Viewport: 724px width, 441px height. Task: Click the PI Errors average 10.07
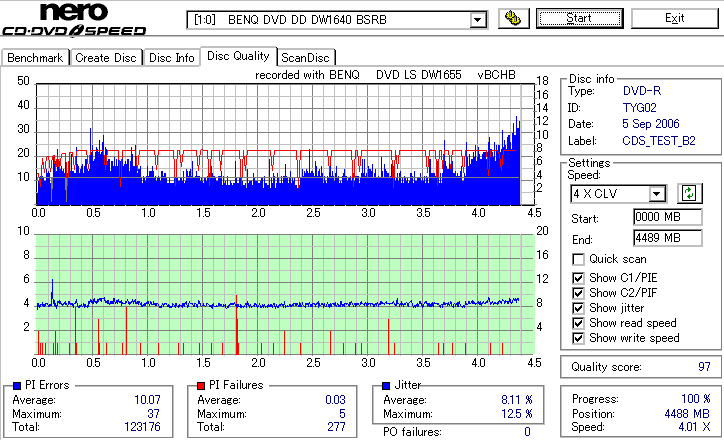(x=147, y=400)
